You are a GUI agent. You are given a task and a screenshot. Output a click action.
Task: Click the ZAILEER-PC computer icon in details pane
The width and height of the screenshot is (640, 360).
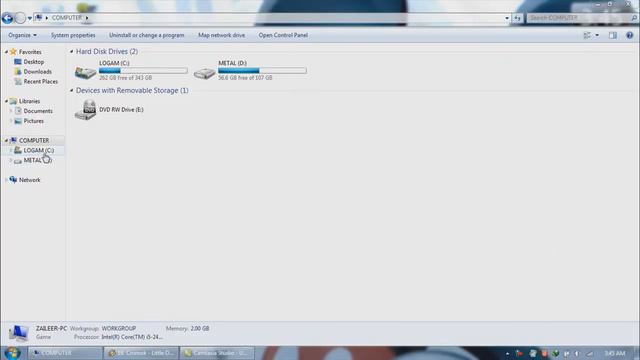[18, 333]
